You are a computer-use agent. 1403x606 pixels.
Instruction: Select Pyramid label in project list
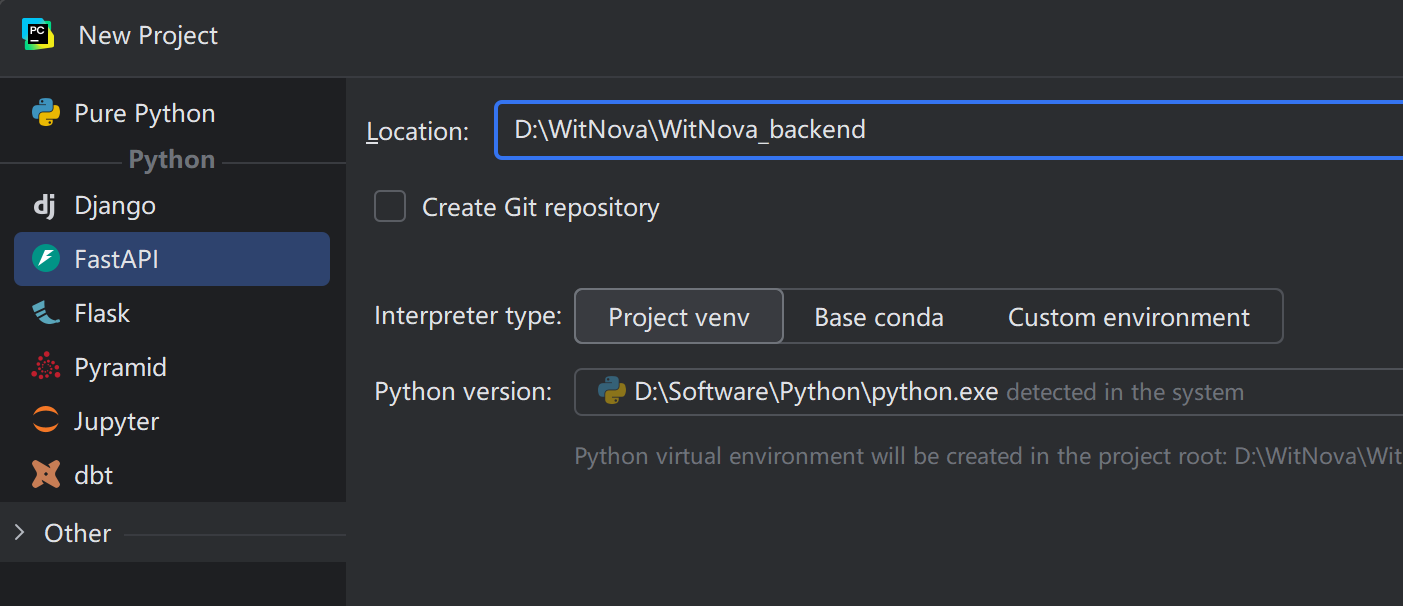coord(121,367)
